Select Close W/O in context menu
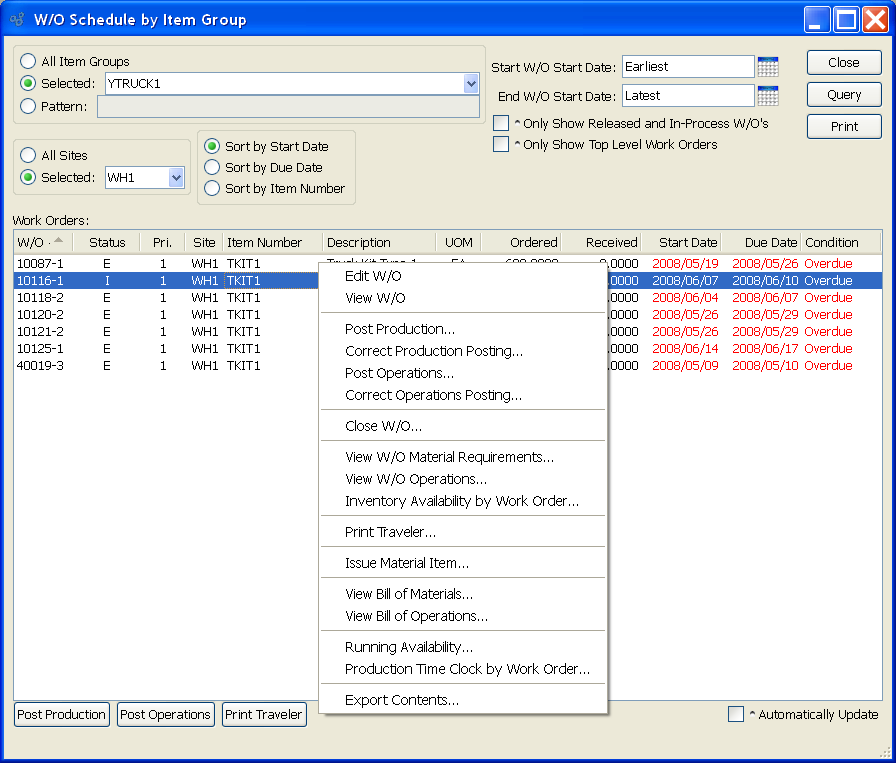896x763 pixels. click(383, 426)
